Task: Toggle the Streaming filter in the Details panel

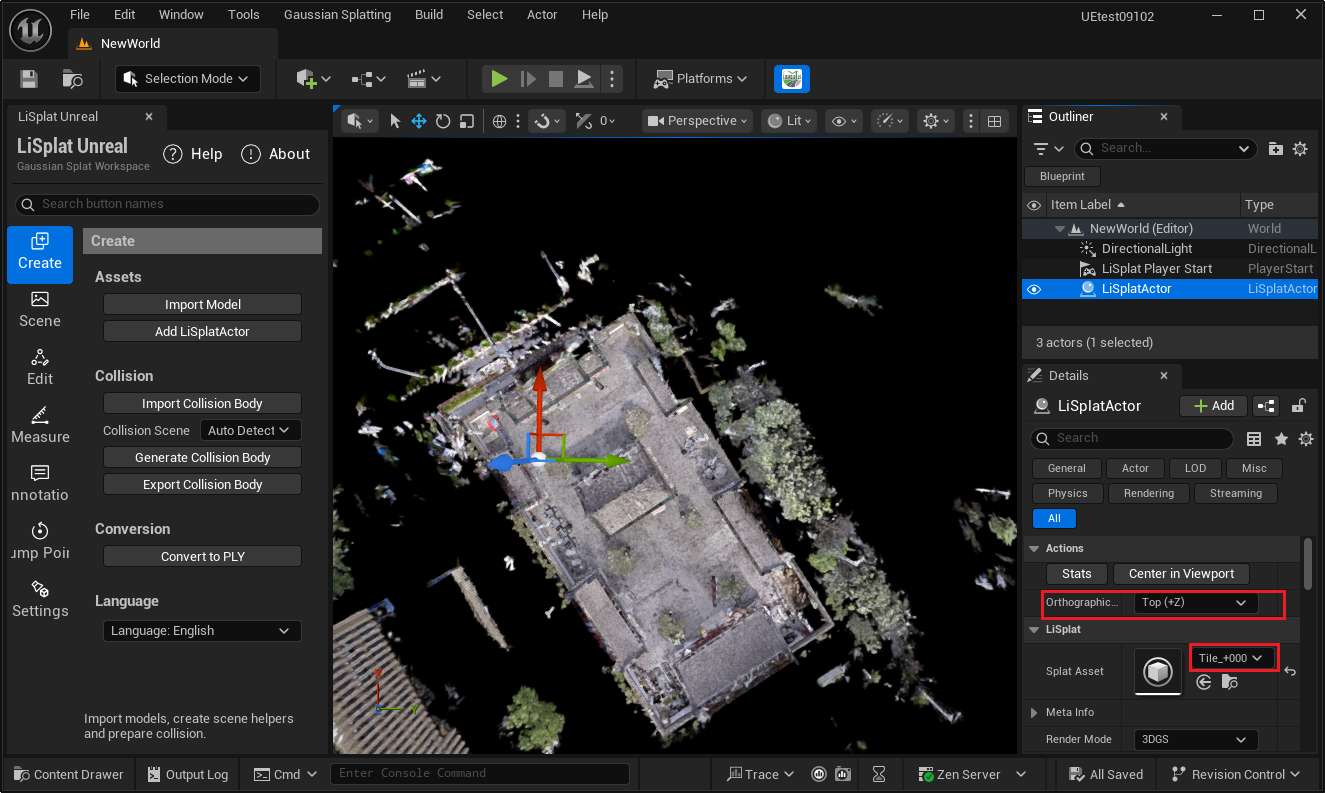Action: click(x=1236, y=493)
